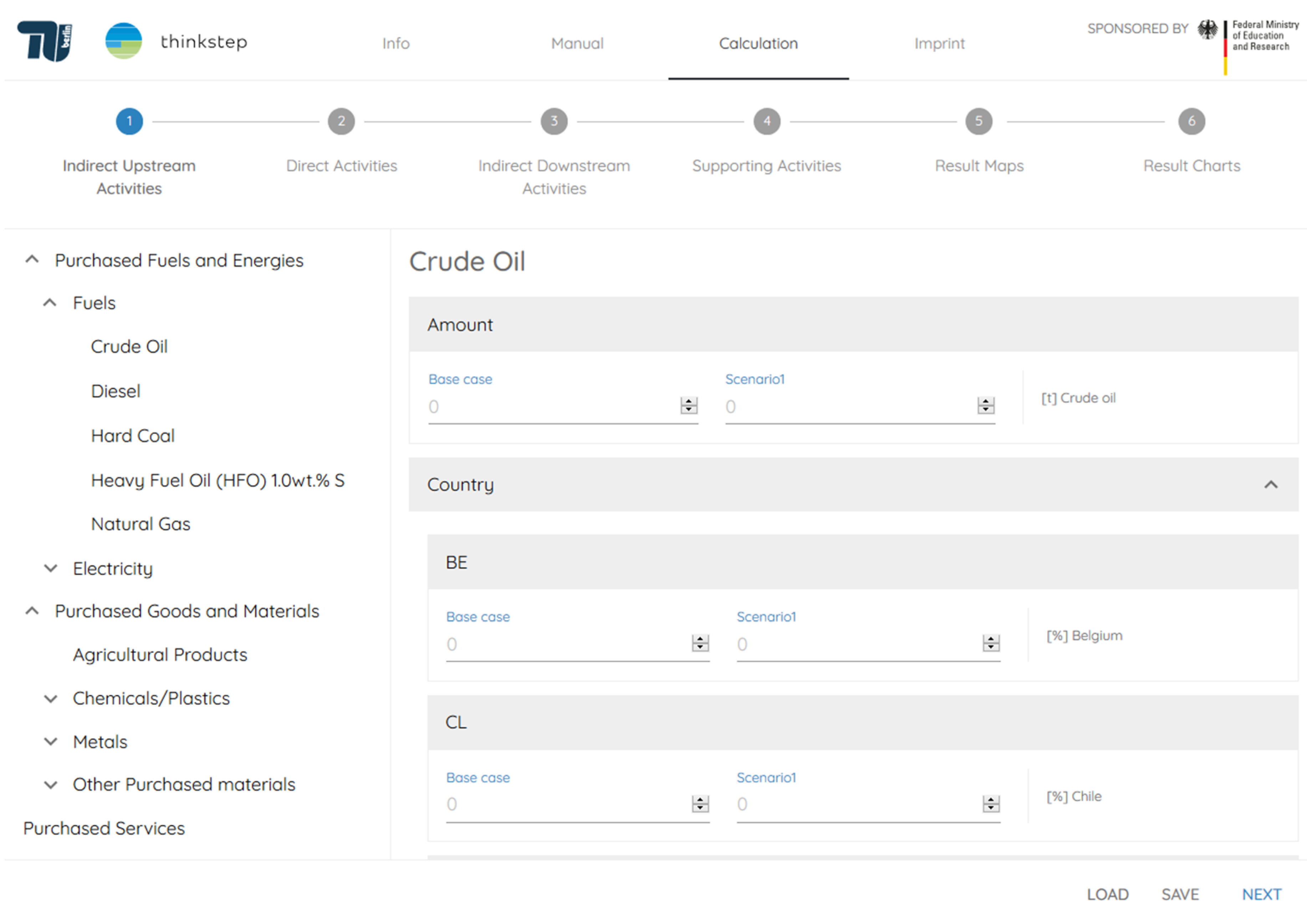The height and width of the screenshot is (924, 1307).
Task: Click Belgium Scenario1 spinner arrows
Action: pos(990,644)
